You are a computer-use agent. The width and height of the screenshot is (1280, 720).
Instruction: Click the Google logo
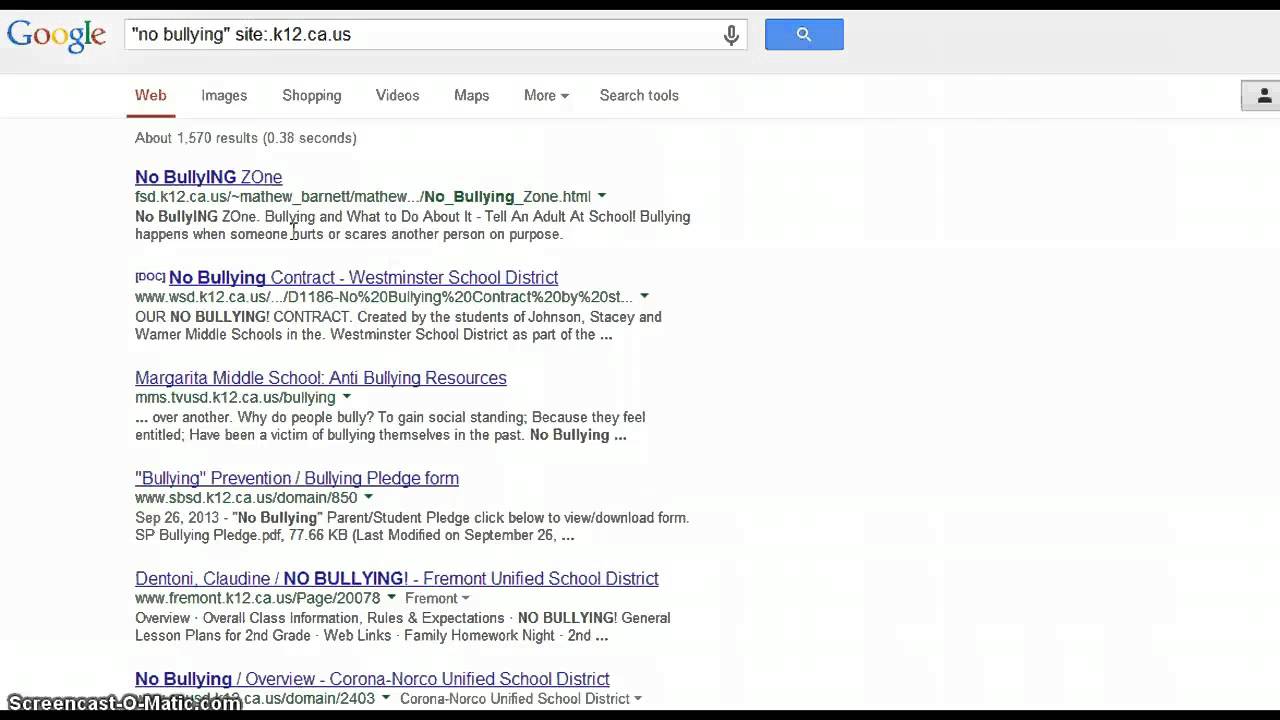56,35
